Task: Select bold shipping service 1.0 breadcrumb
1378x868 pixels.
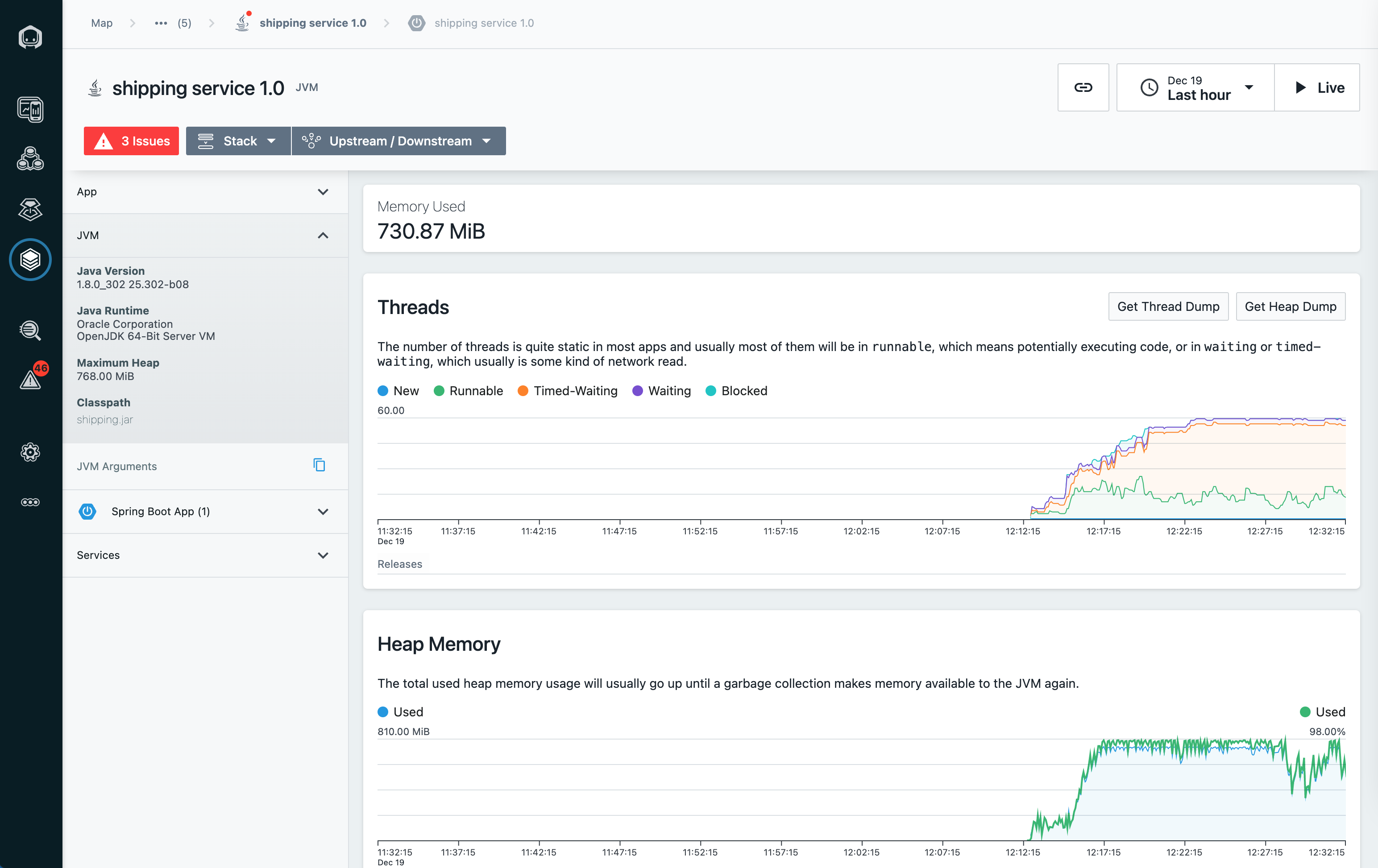Action: click(x=312, y=23)
